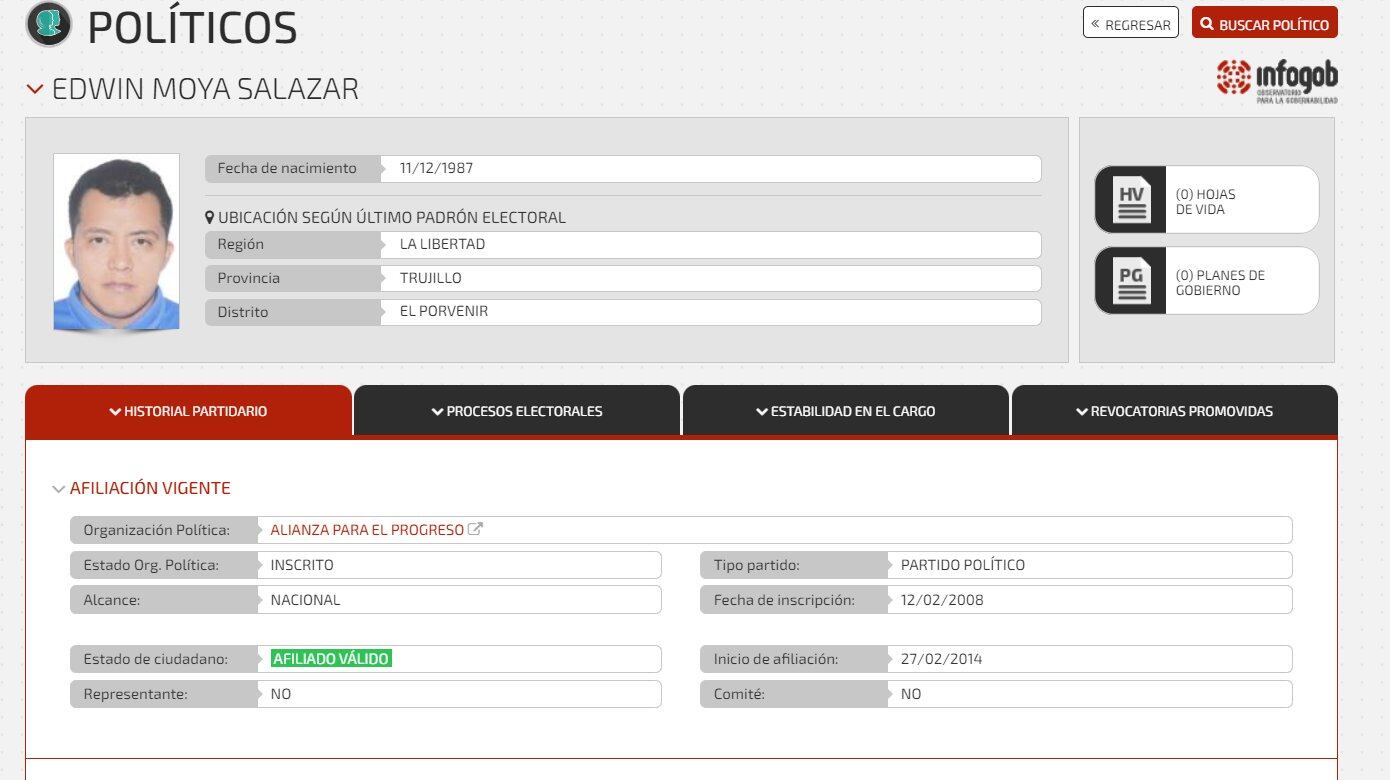Image resolution: width=1390 pixels, height=780 pixels.
Task: Open the Estabilidad en el Cargo tab
Action: (845, 411)
